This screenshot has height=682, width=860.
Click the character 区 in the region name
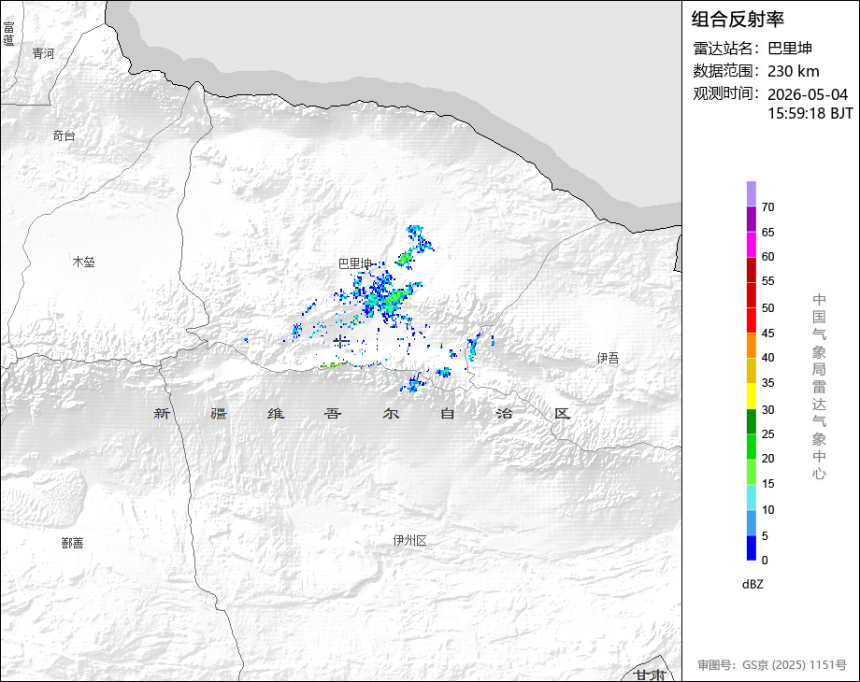point(562,413)
